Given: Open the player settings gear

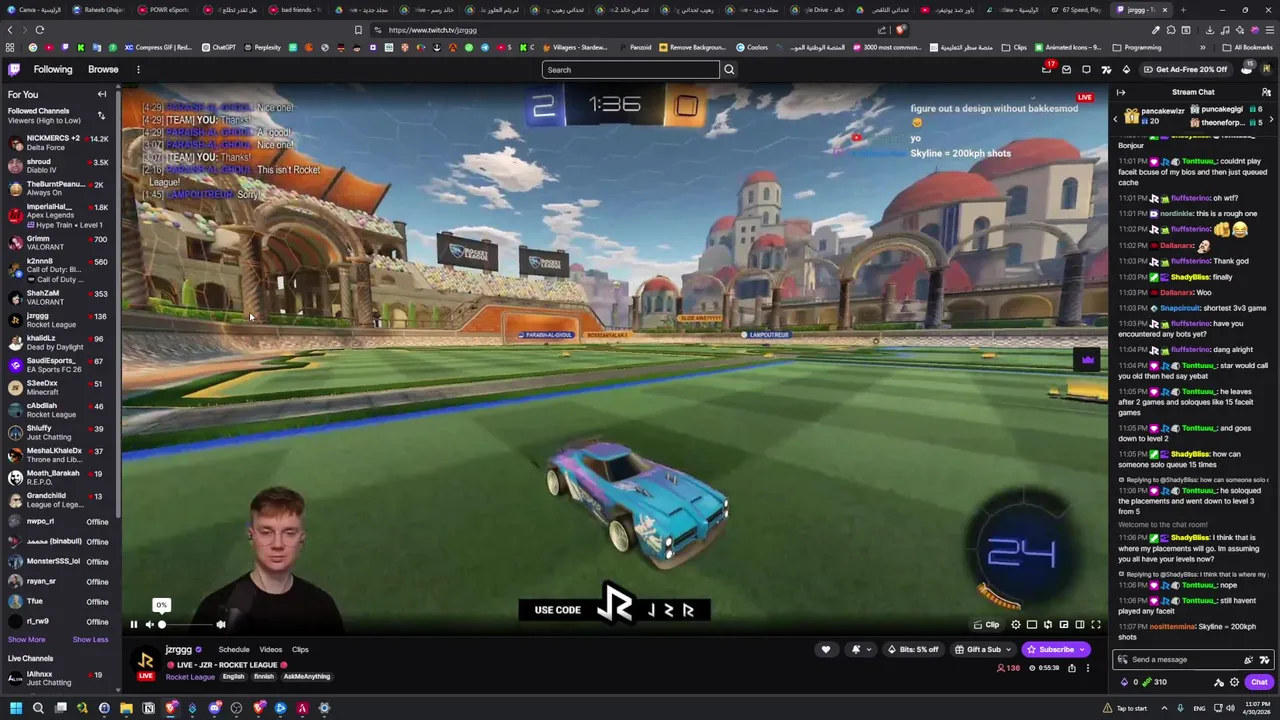Looking at the screenshot, I should tap(1016, 625).
